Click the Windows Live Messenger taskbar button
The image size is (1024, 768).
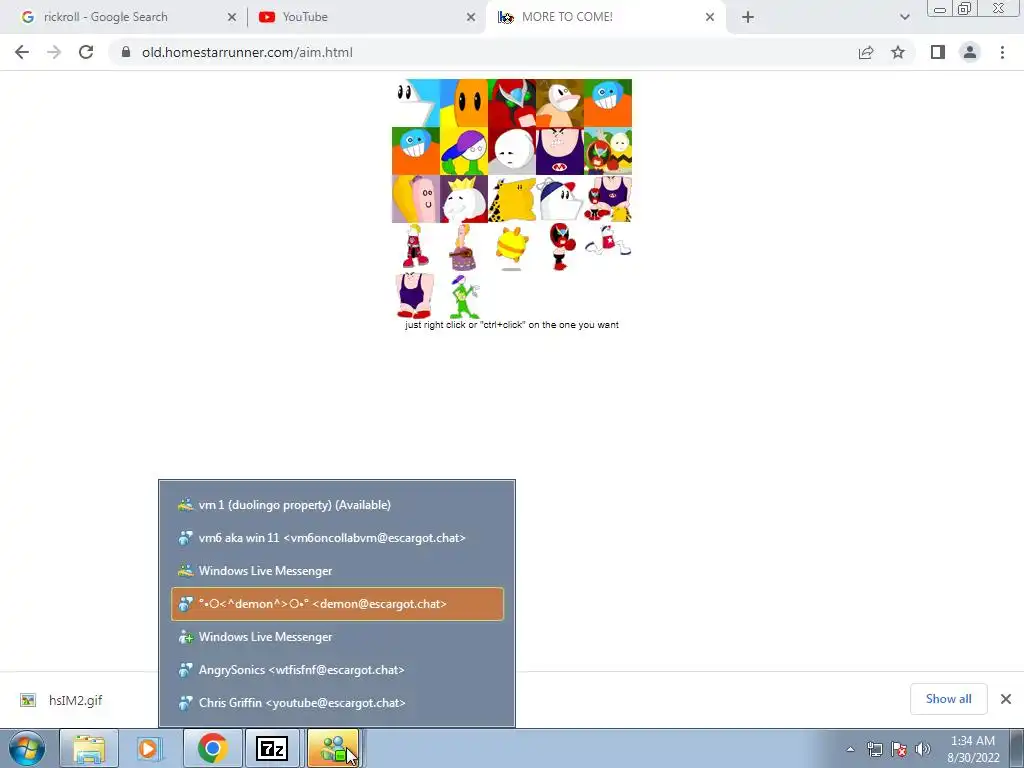click(x=333, y=748)
